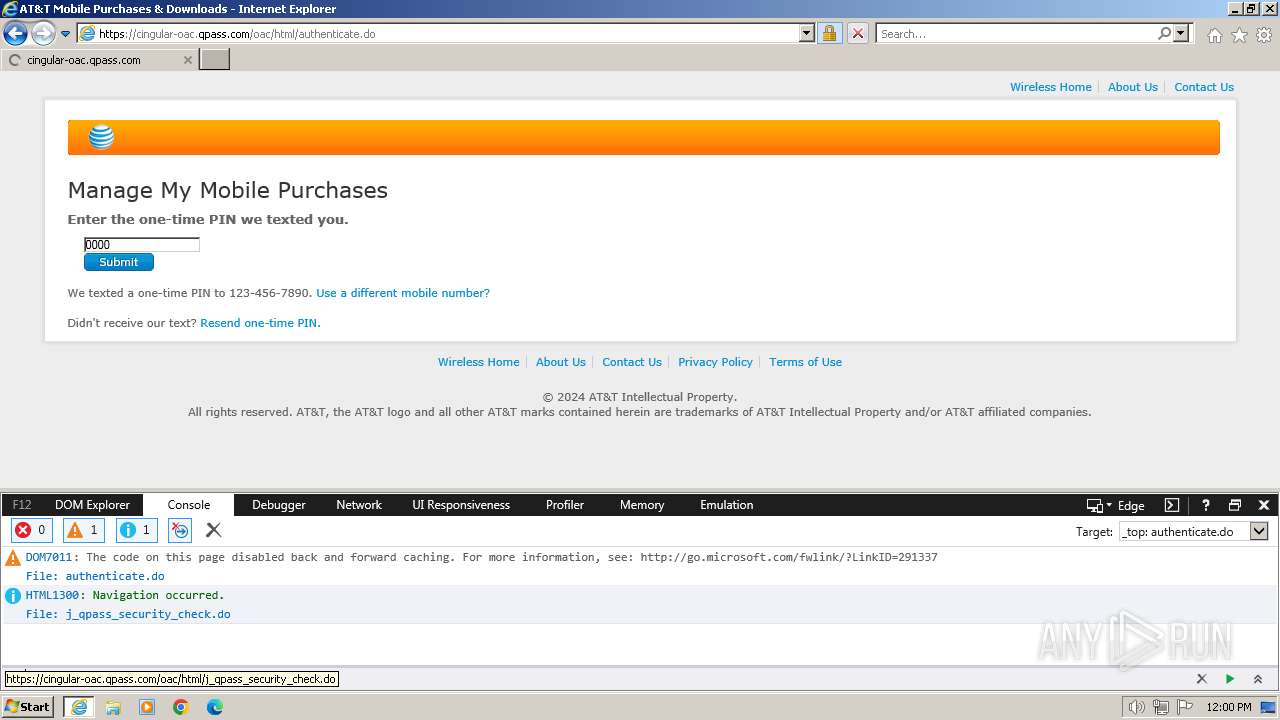This screenshot has height=720, width=1280.
Task: Switch to UI Responsiveness tab
Action: tap(461, 505)
